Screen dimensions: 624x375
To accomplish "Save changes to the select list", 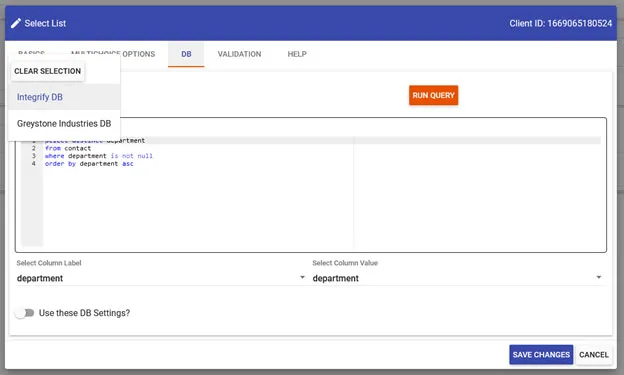I will (x=541, y=355).
